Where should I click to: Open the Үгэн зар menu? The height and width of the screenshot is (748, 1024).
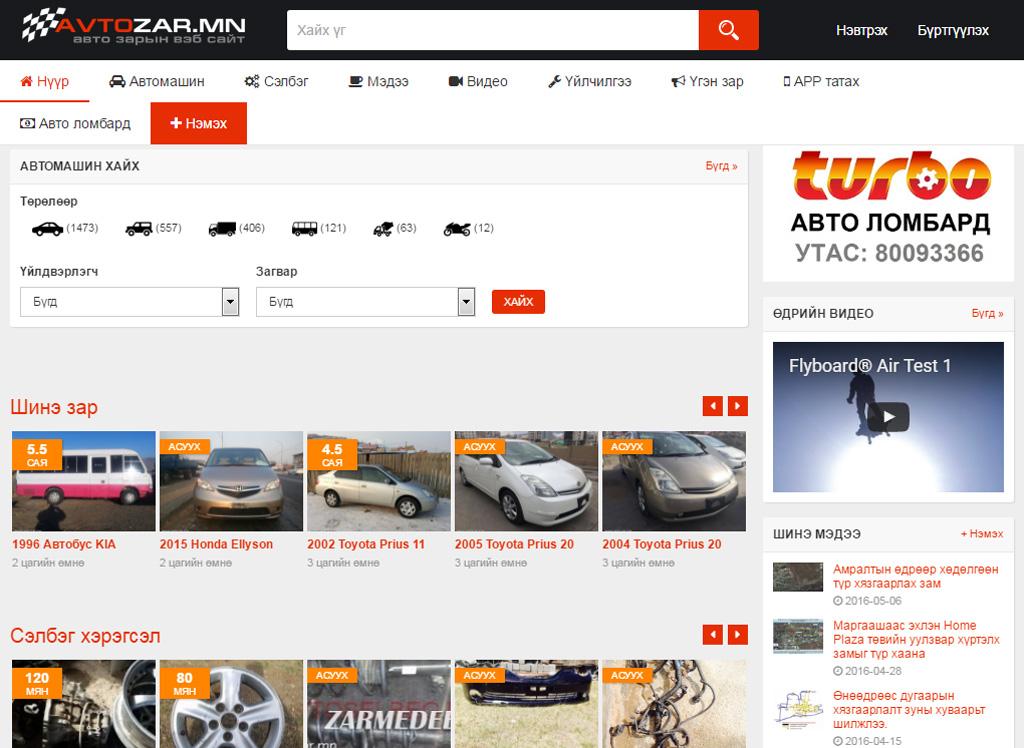(707, 81)
